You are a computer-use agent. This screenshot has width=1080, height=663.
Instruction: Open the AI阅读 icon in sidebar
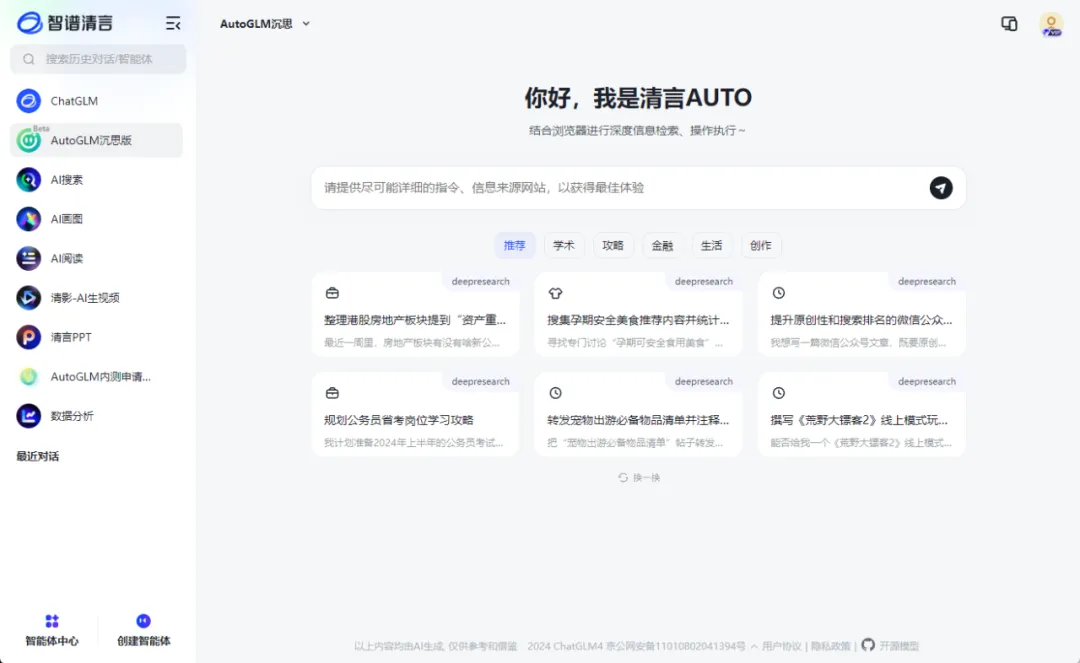[x=28, y=258]
